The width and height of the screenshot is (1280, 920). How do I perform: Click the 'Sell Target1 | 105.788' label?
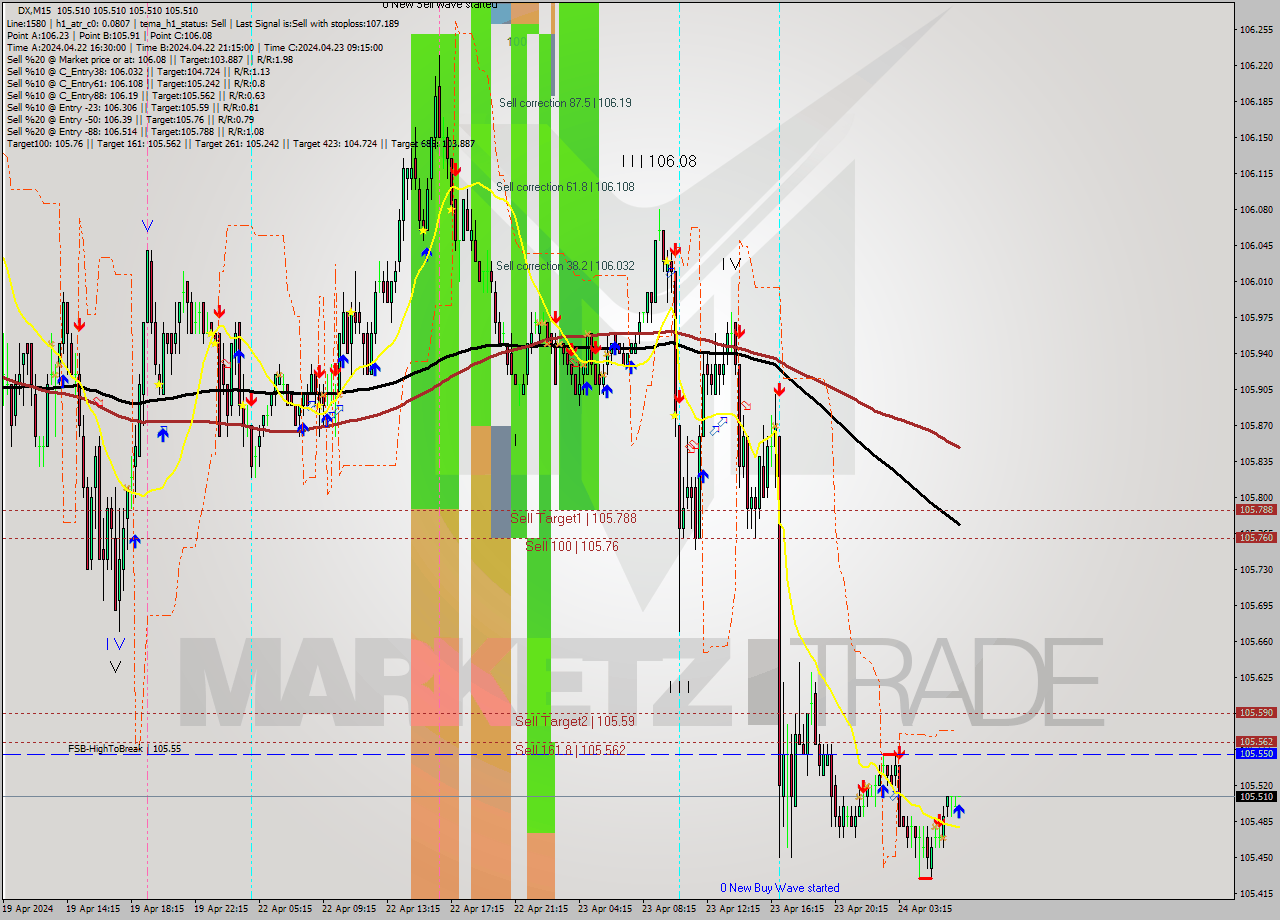tap(573, 519)
